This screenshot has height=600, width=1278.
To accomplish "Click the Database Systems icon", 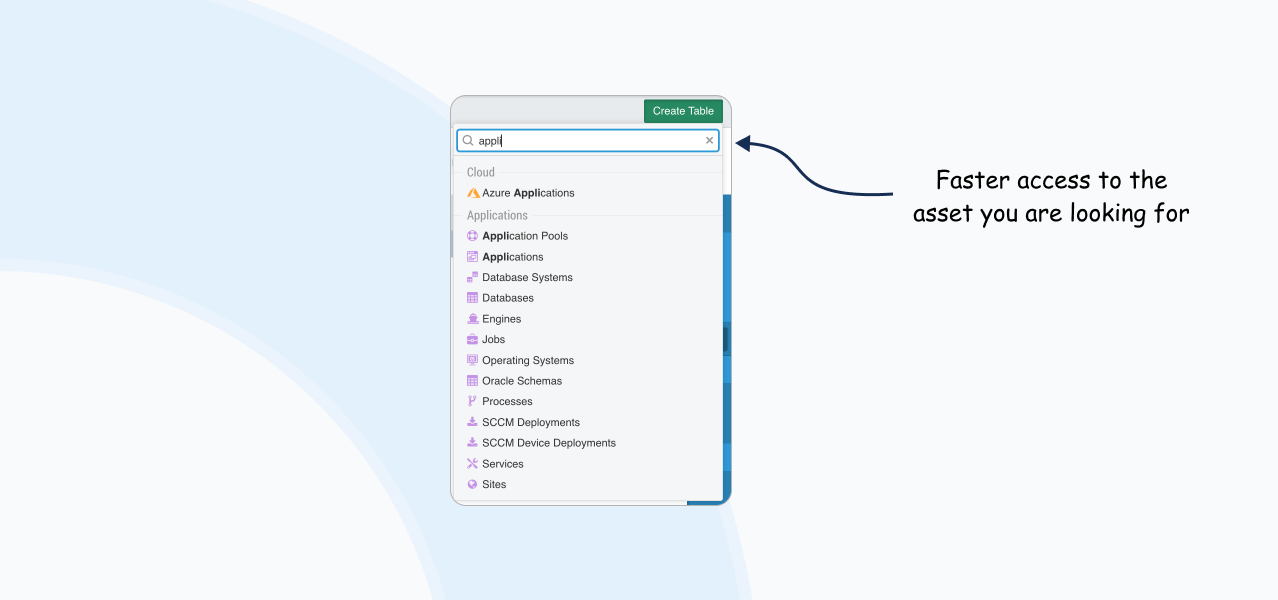I will pos(473,277).
